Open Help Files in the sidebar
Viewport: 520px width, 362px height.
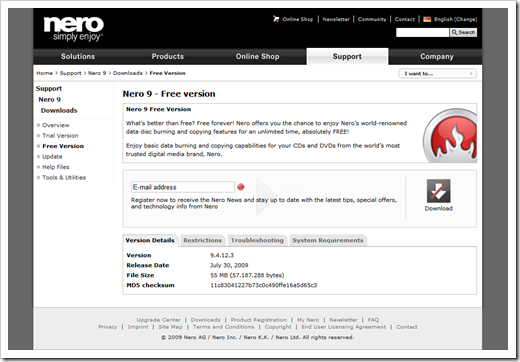click(56, 167)
